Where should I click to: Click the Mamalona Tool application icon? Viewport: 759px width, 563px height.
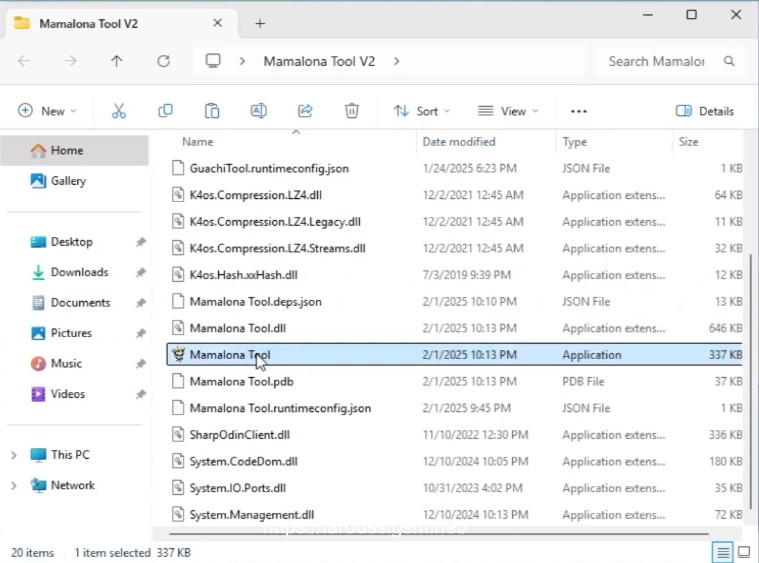pyautogui.click(x=179, y=354)
